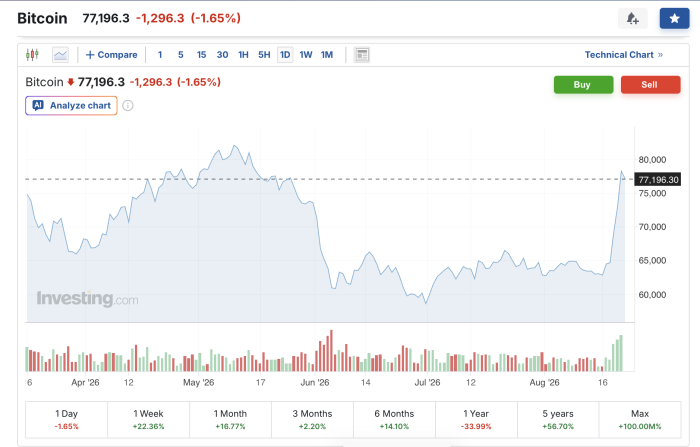
Task: Select the 1 minute interval
Action: click(160, 55)
